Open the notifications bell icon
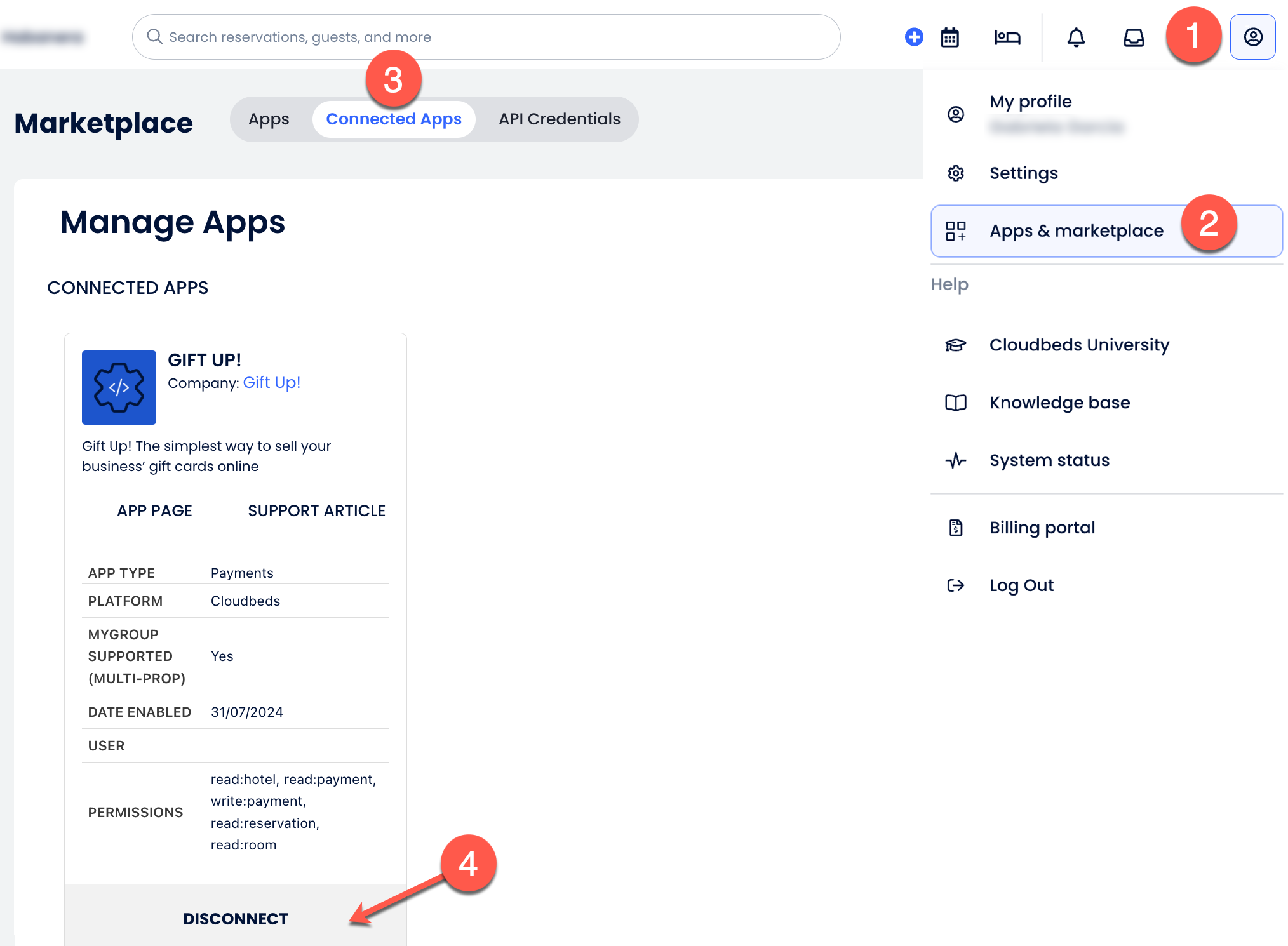 [1075, 37]
